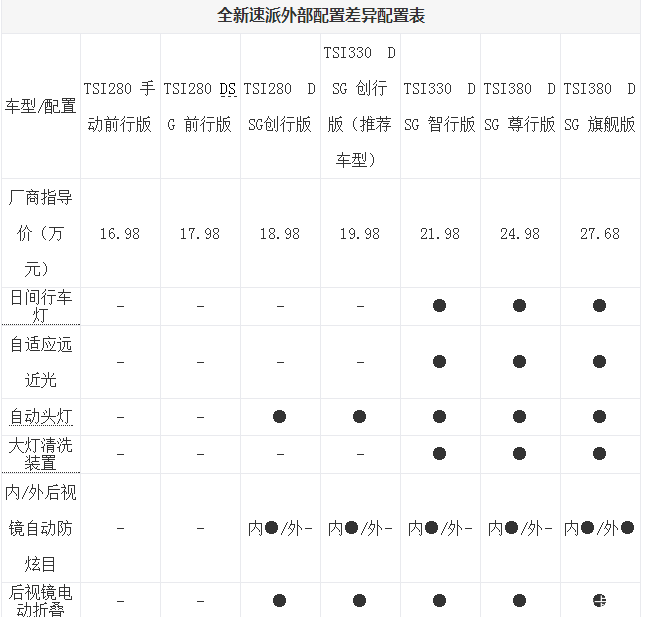Viewport: 646px width, 617px height.
Task: Select the TSI280 DSG 前行版 column header
Action: coord(200,106)
